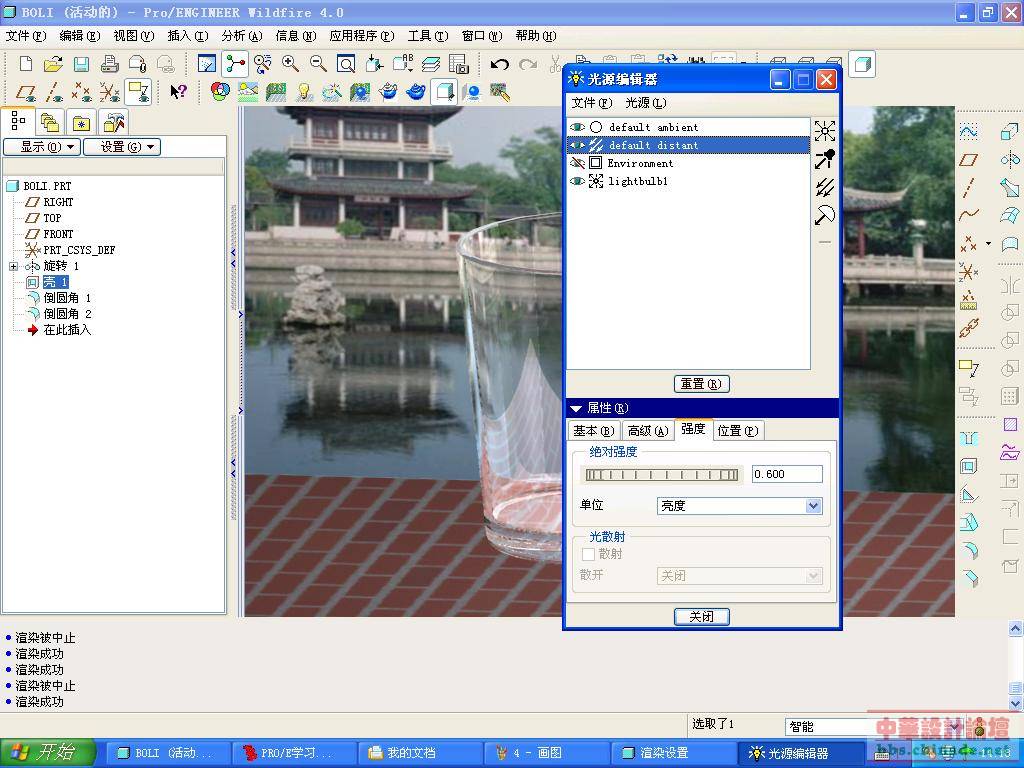
Task: Add a new distant light source
Action: [824, 187]
